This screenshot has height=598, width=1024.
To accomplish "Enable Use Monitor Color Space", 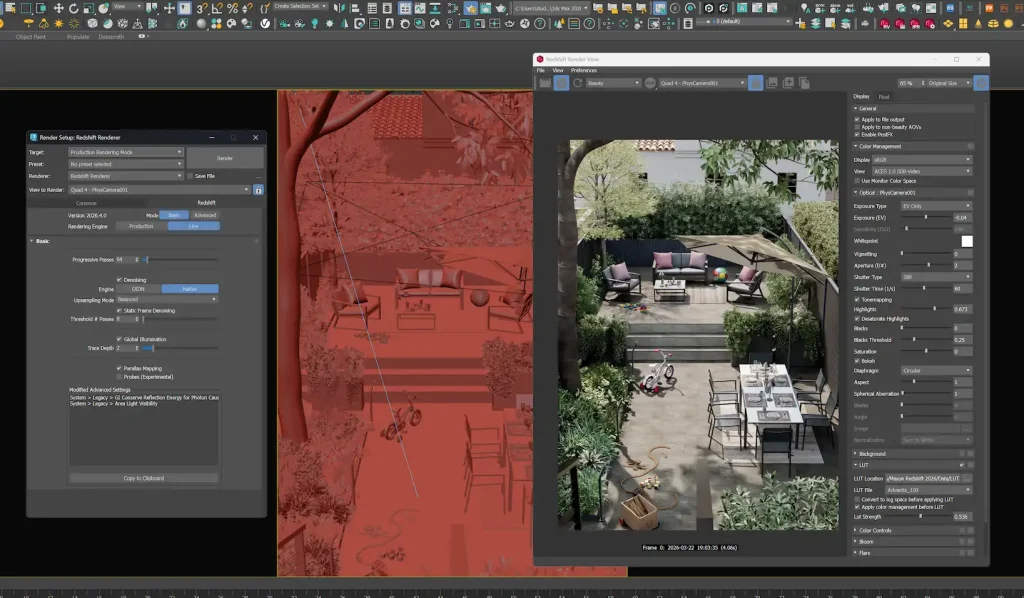I will pos(857,181).
